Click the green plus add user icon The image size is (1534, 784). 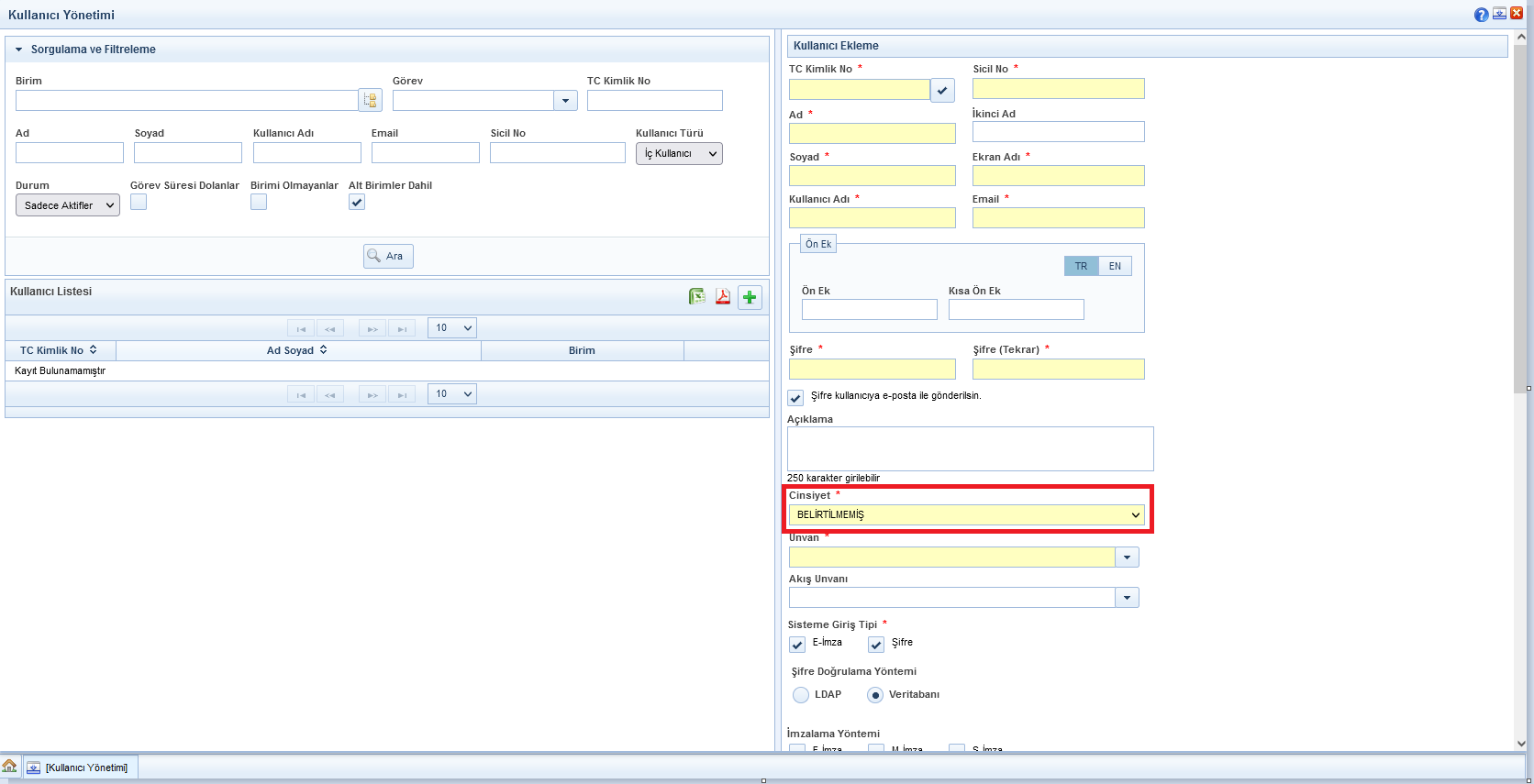pos(750,297)
